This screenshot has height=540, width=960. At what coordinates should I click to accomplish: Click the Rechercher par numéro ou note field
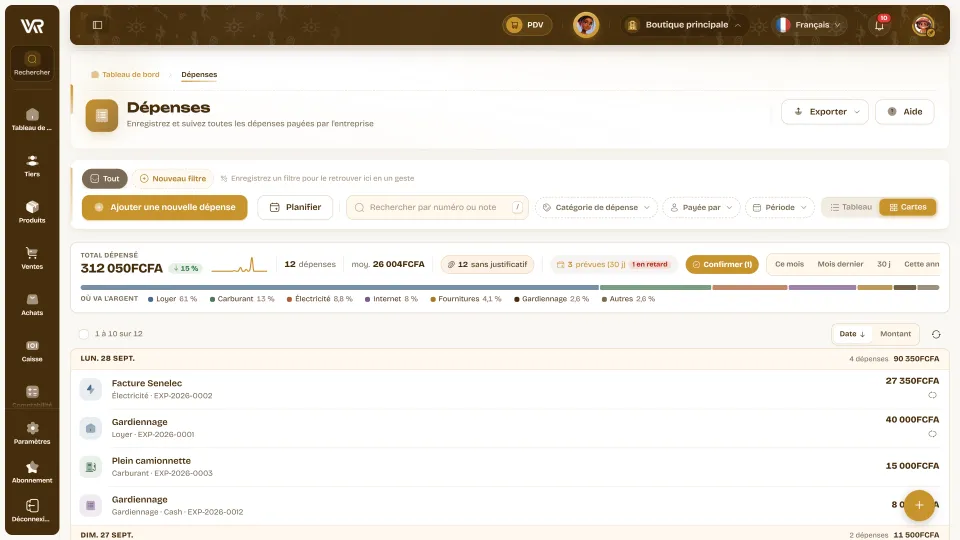click(x=437, y=208)
